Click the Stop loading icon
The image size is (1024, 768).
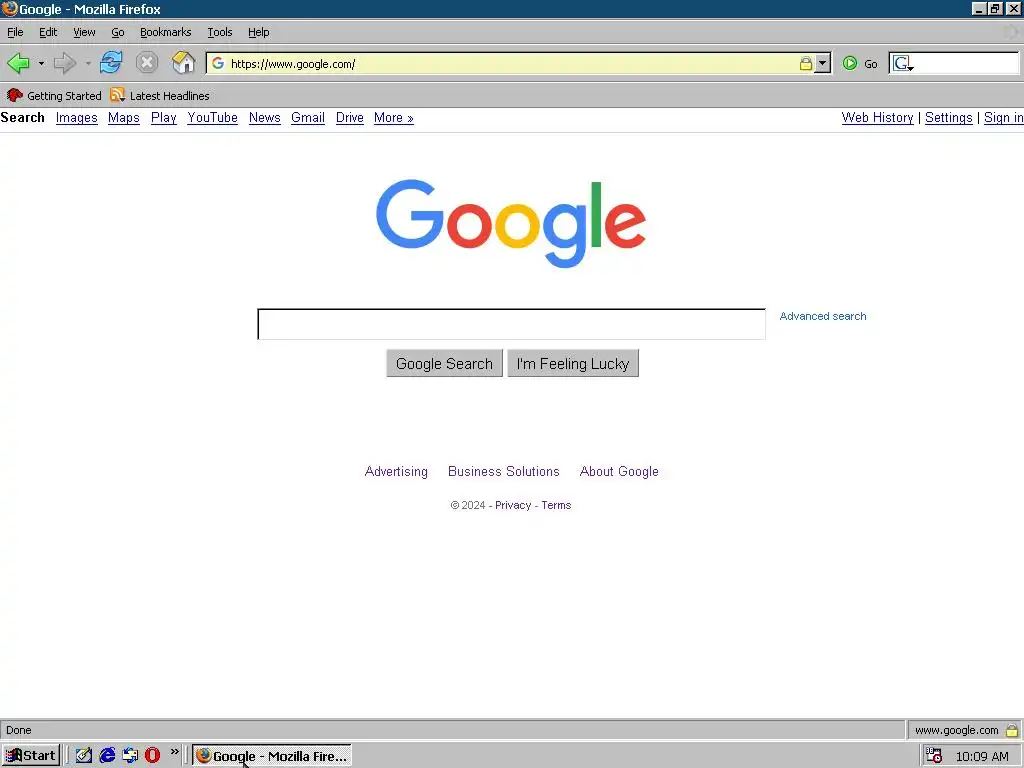point(147,63)
